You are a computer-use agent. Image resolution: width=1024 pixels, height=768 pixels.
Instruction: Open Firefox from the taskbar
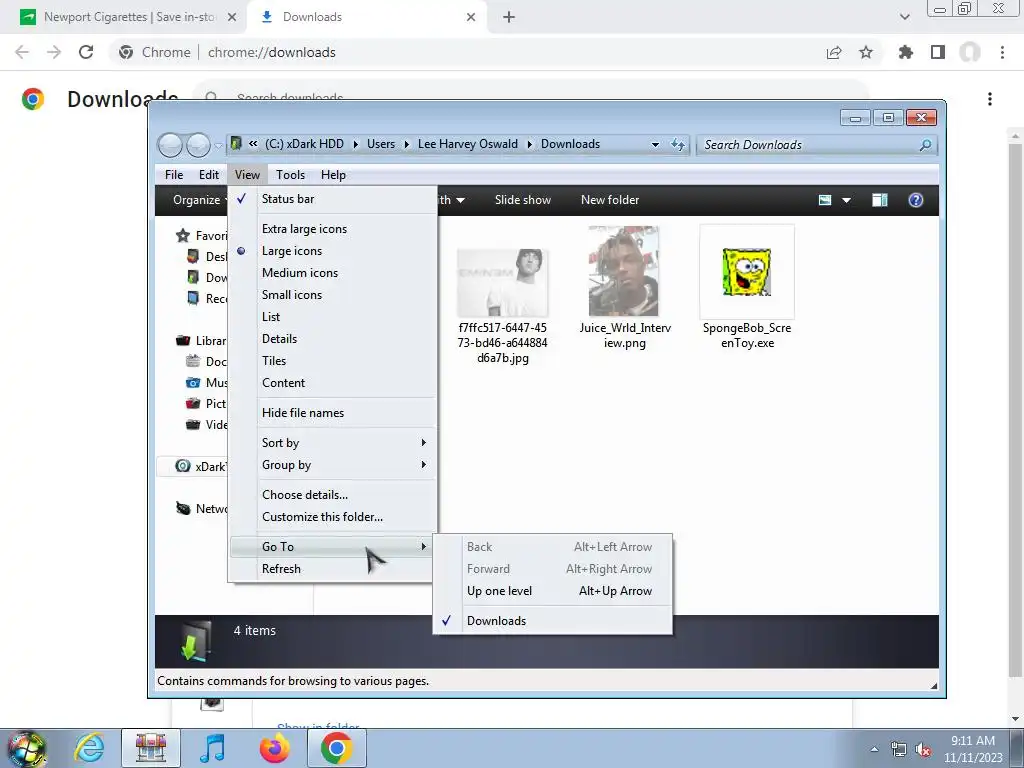274,748
